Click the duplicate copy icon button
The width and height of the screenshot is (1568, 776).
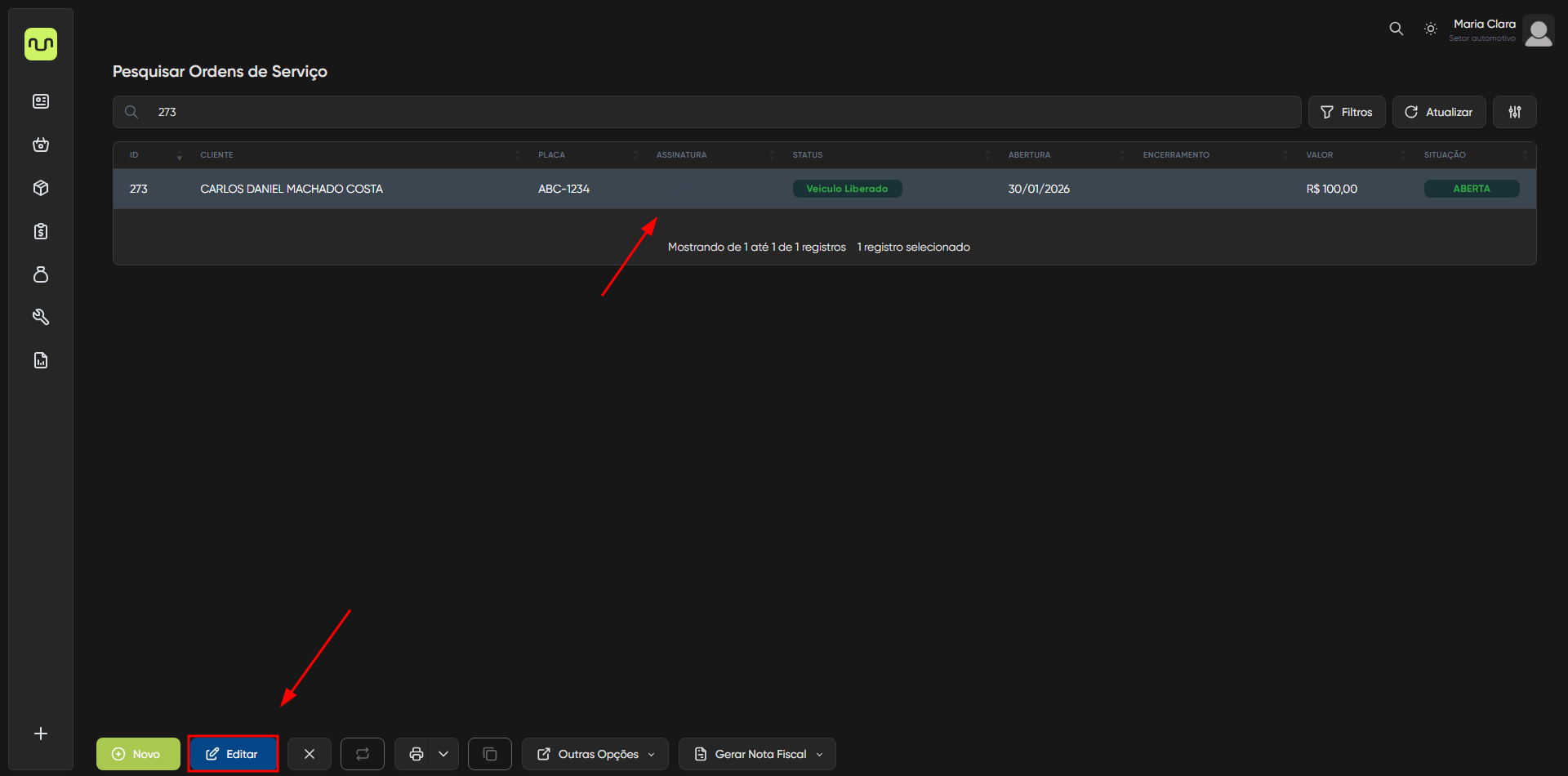point(490,754)
